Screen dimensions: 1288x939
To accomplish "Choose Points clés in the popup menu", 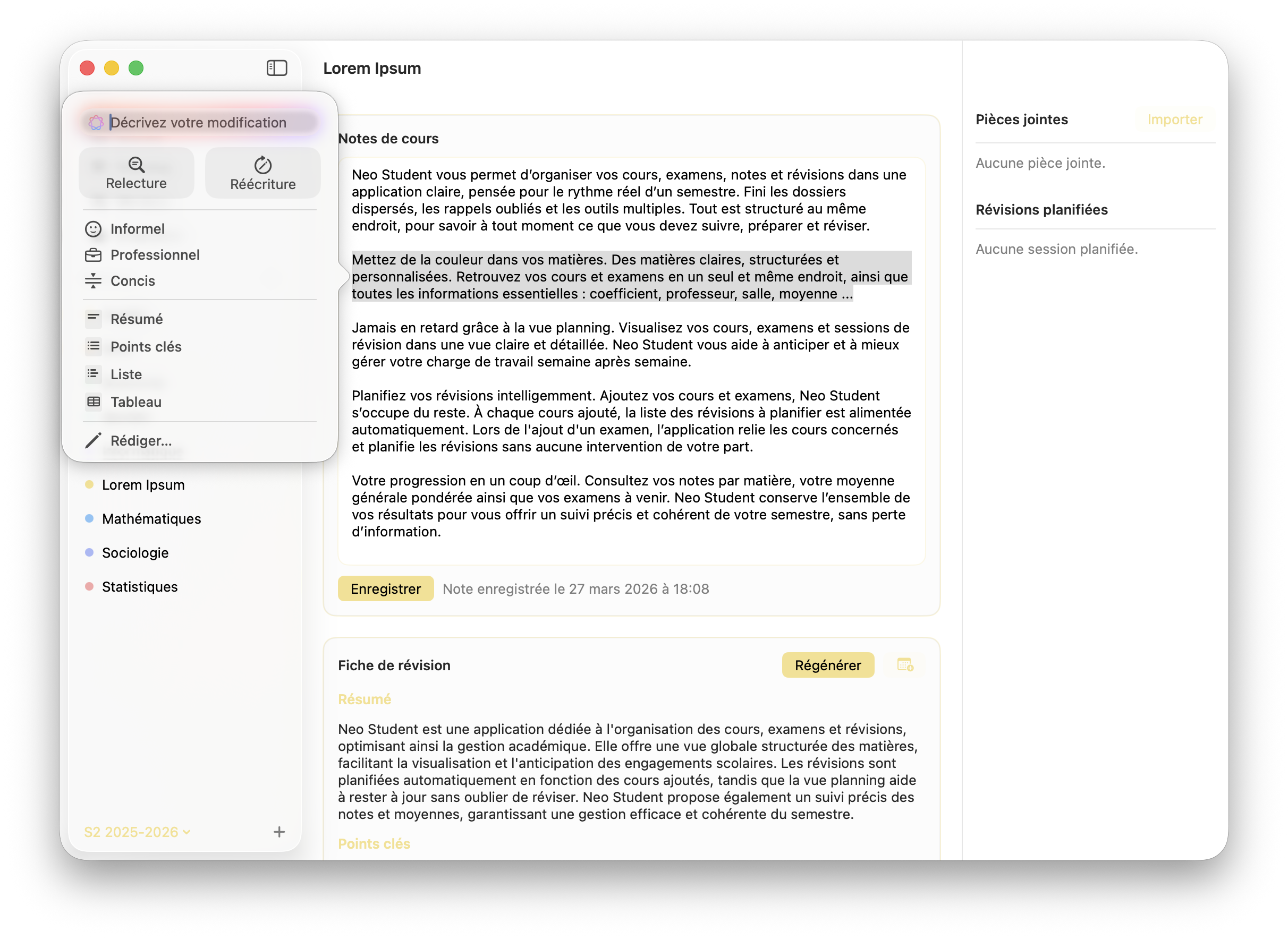I will 146,347.
